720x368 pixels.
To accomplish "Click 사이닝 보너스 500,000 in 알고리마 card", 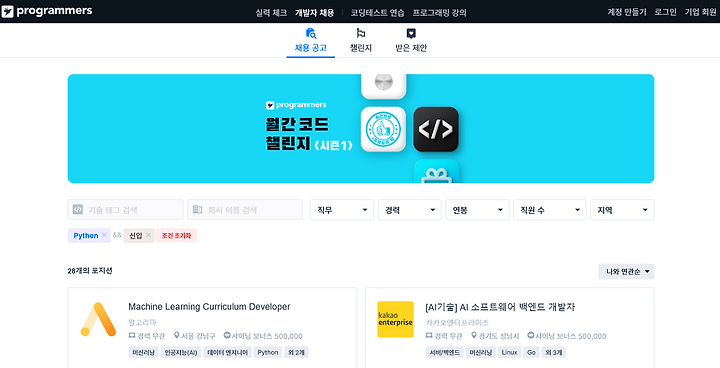I will [x=267, y=336].
